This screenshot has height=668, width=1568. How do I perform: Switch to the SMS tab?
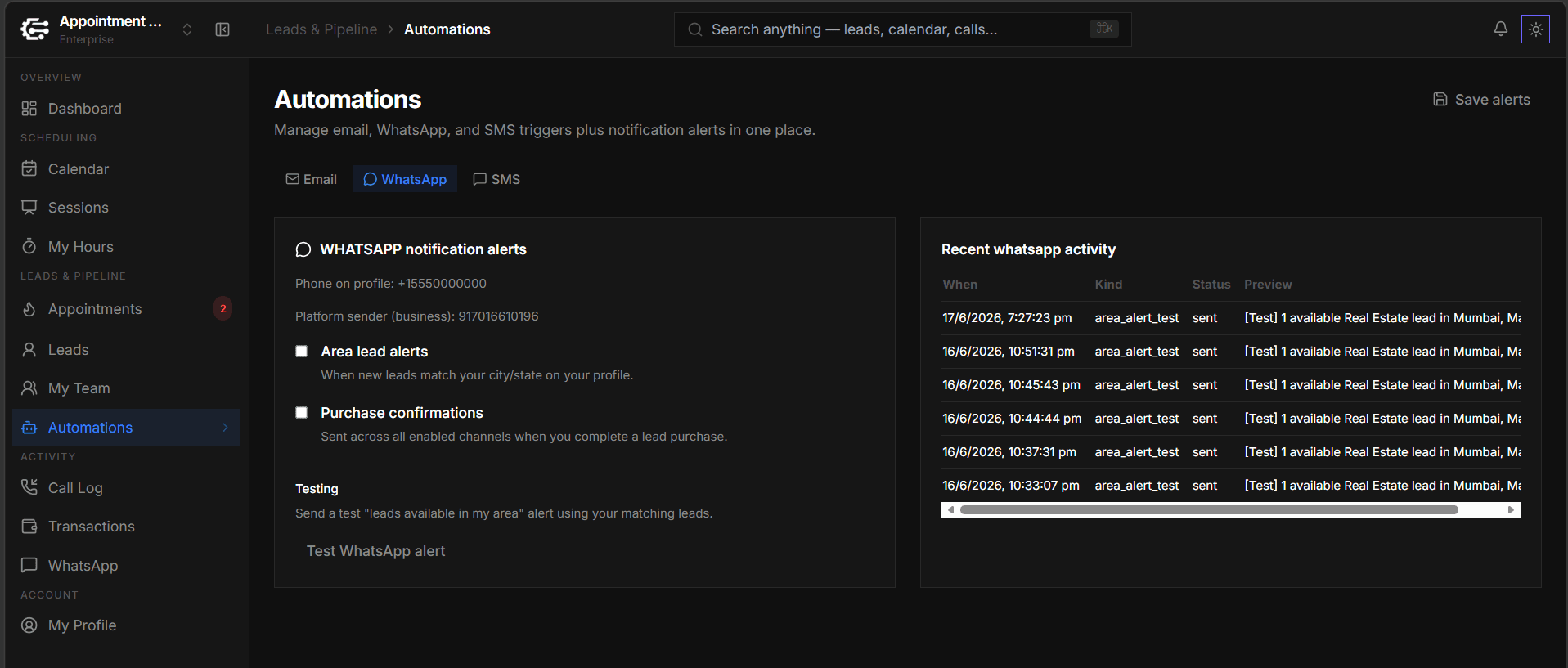[x=496, y=179]
